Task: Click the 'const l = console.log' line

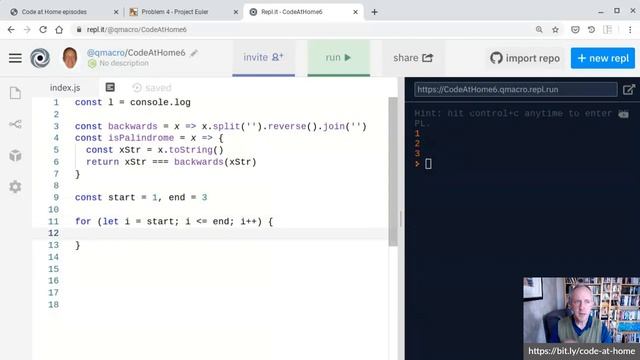Action: pyautogui.click(x=133, y=102)
